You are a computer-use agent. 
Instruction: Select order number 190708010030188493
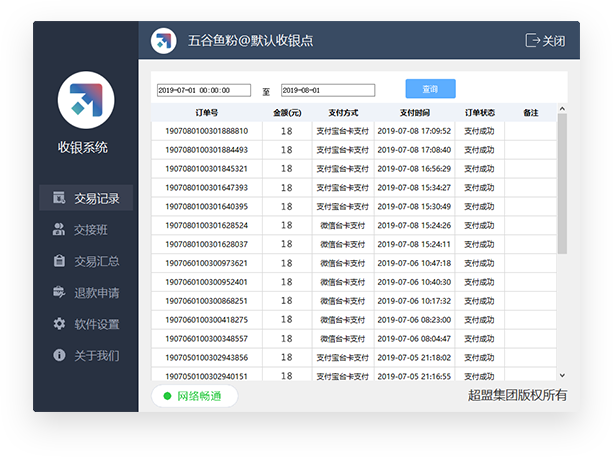point(206,150)
